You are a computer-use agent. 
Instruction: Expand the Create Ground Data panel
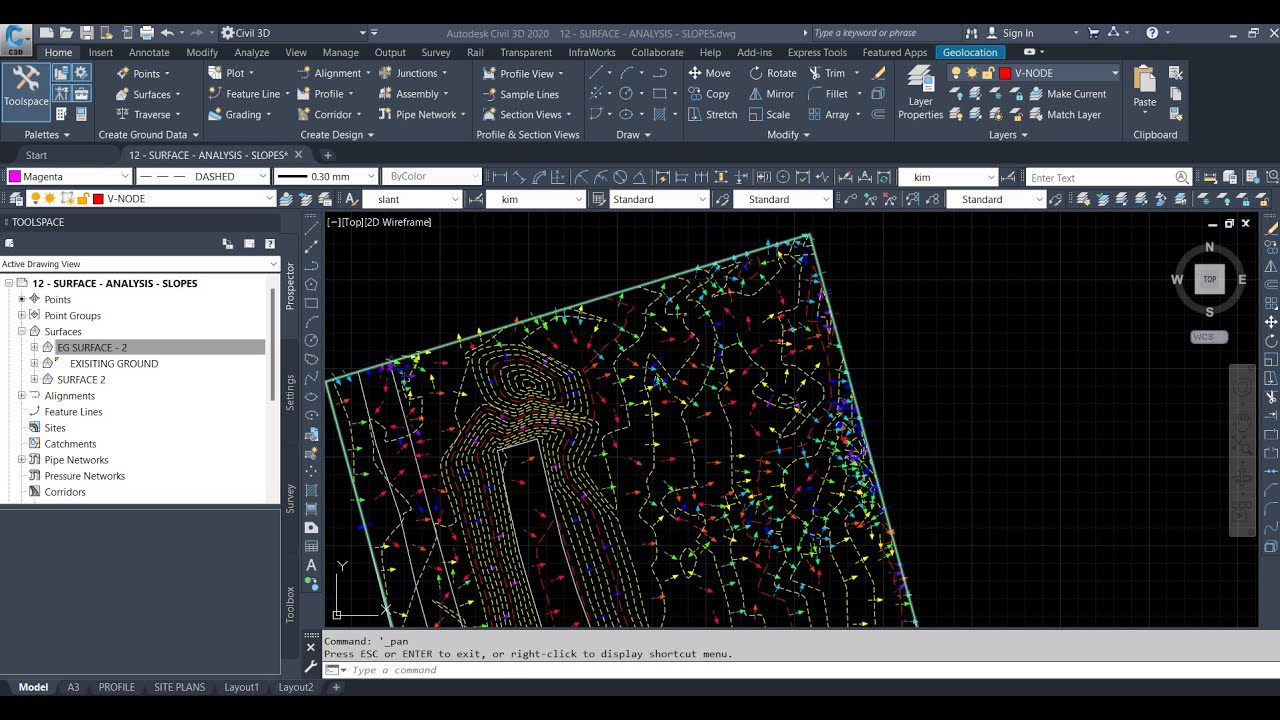148,135
